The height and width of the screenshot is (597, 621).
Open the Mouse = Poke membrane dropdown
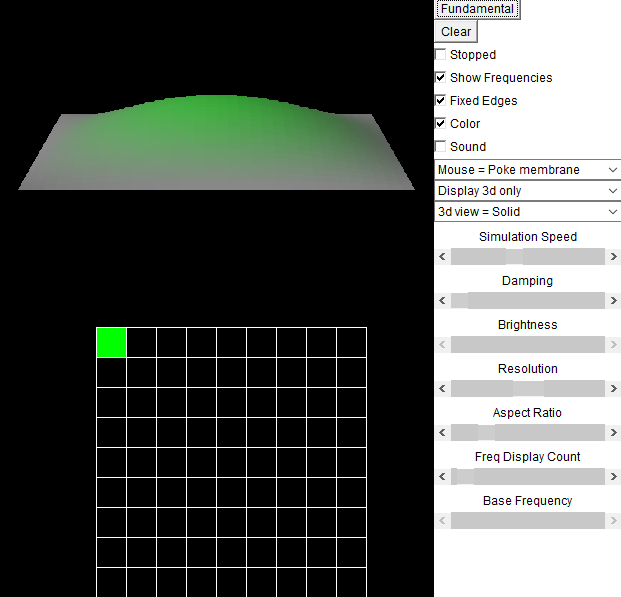click(x=528, y=170)
